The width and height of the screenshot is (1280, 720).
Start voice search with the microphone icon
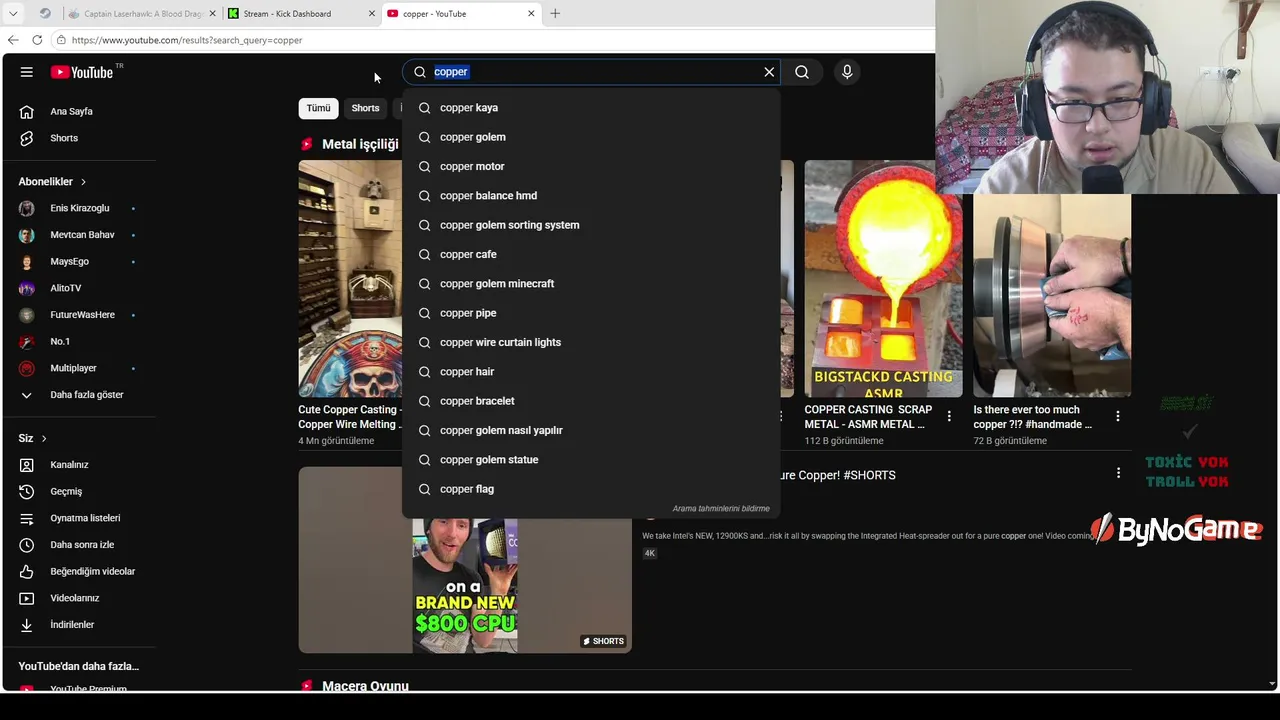pyautogui.click(x=847, y=72)
